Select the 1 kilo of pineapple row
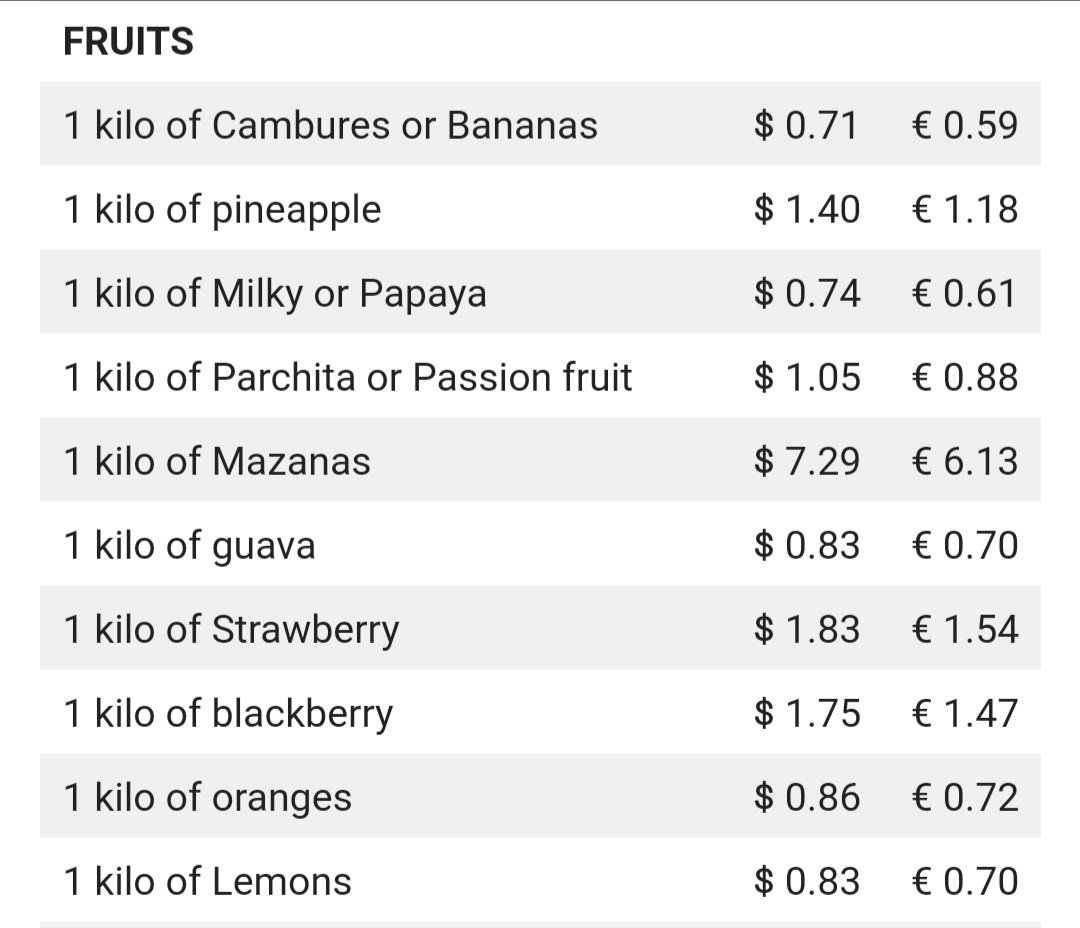 point(540,208)
